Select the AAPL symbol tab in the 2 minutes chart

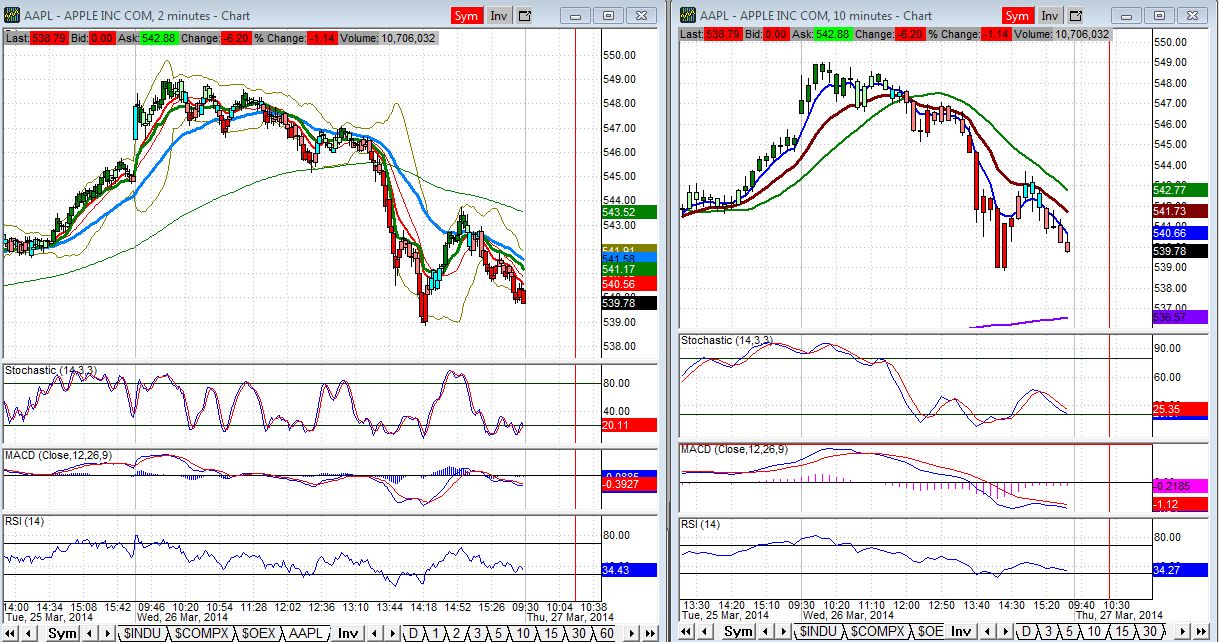305,633
